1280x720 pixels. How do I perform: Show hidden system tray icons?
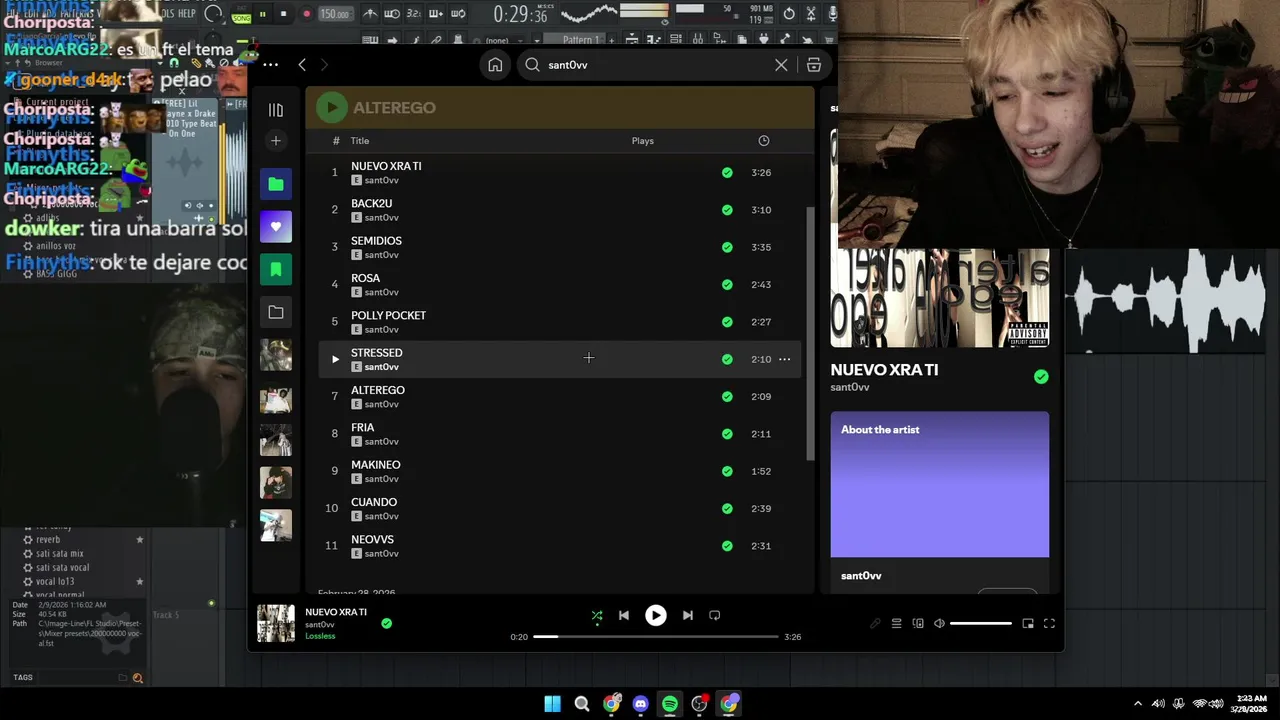(1137, 704)
